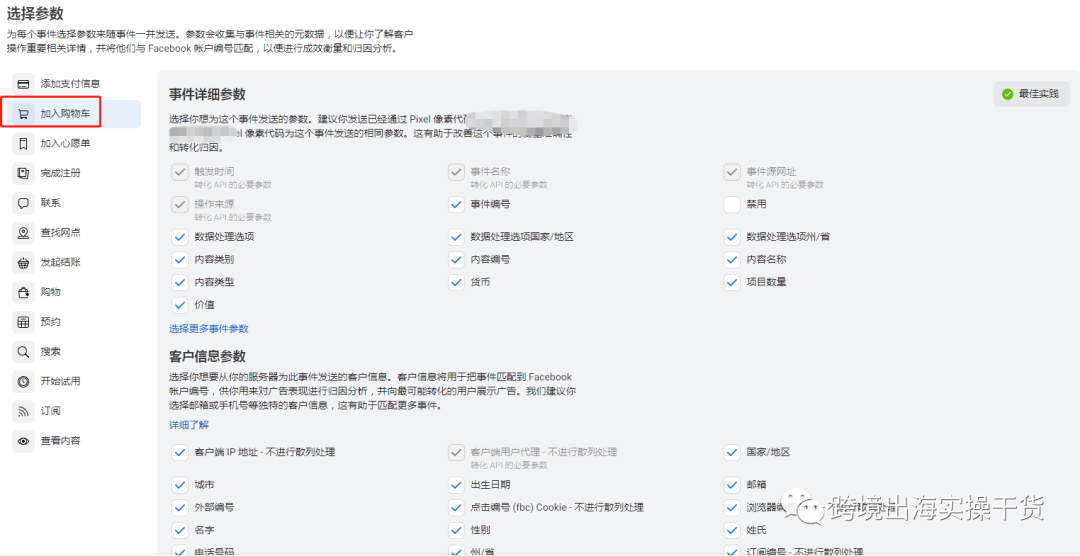The height and width of the screenshot is (556, 1080).
Task: Click the magnifier icon for 搜索
Action: [23, 351]
